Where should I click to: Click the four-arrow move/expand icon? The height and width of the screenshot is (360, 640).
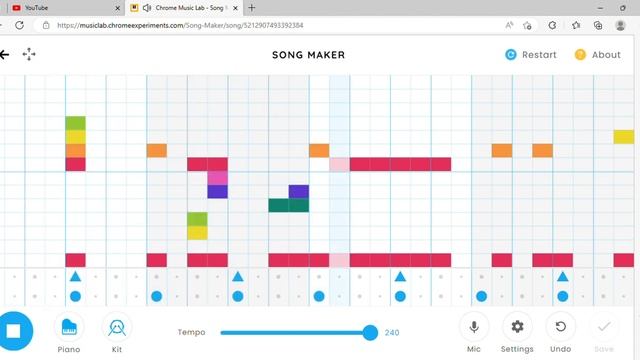tap(29, 54)
